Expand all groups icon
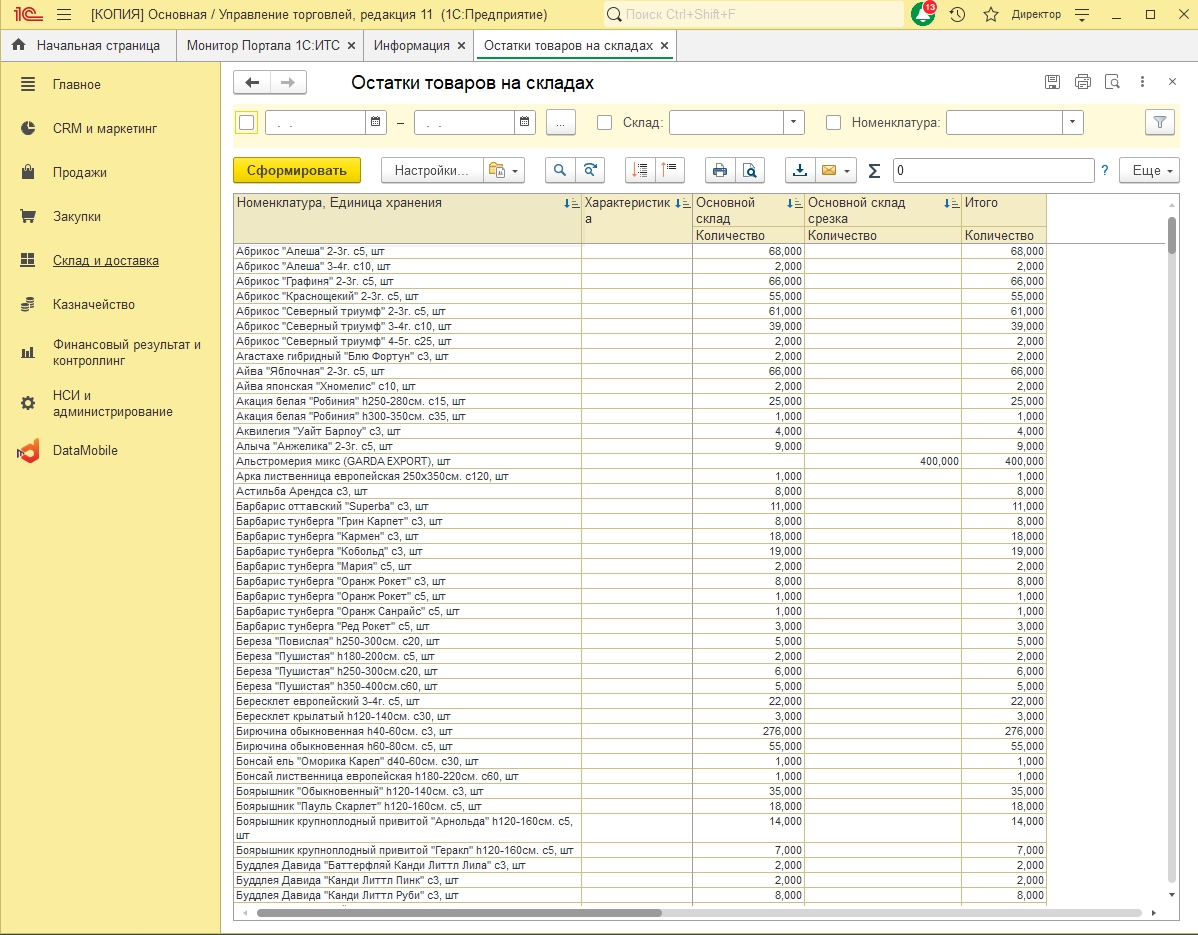 640,170
